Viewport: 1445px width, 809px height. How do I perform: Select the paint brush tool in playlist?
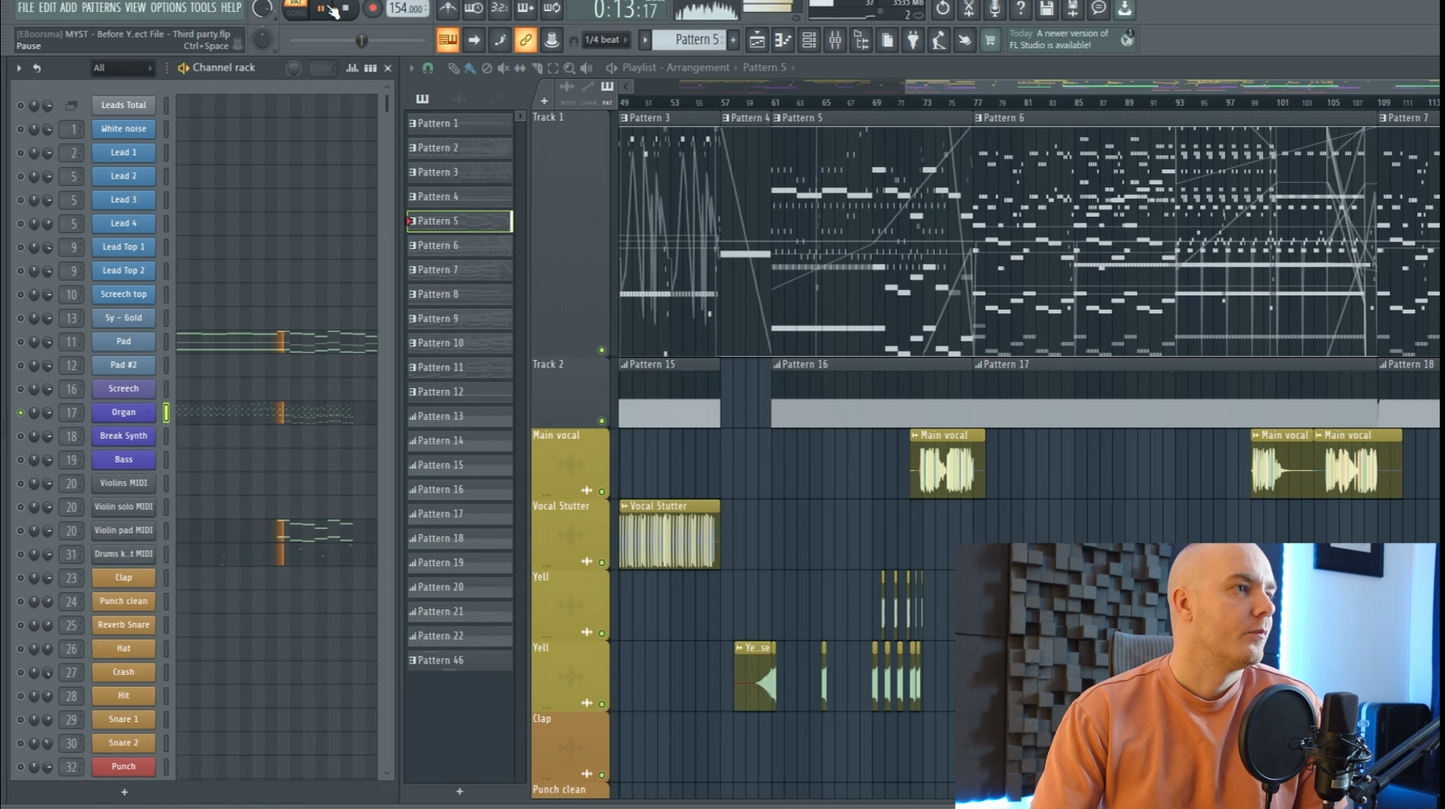coord(469,68)
